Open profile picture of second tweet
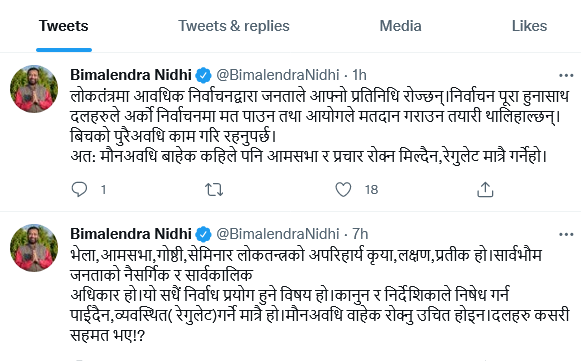Screen dimensions: 581x361 point(34,248)
